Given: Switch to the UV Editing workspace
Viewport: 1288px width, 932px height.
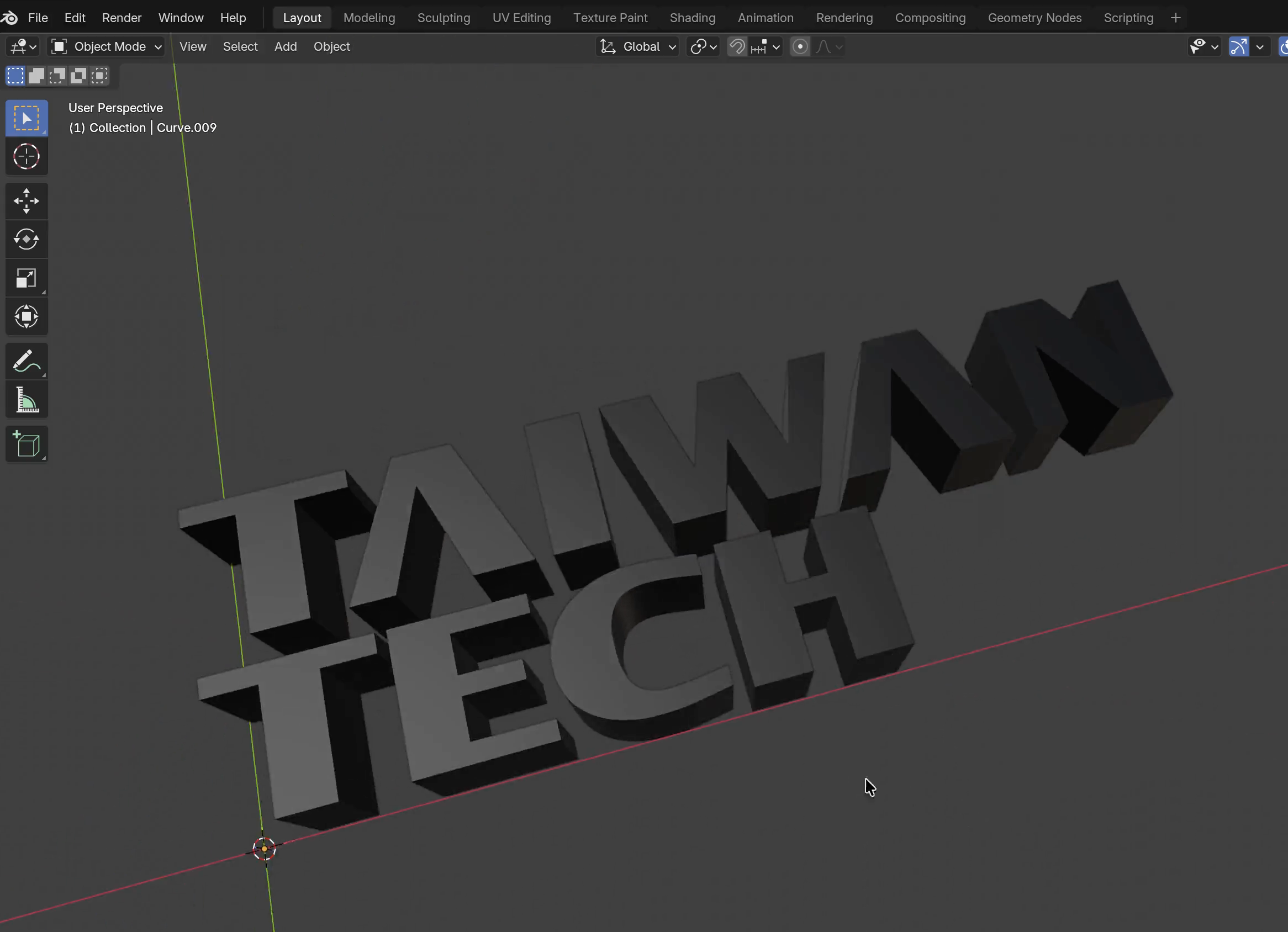Looking at the screenshot, I should [x=521, y=18].
